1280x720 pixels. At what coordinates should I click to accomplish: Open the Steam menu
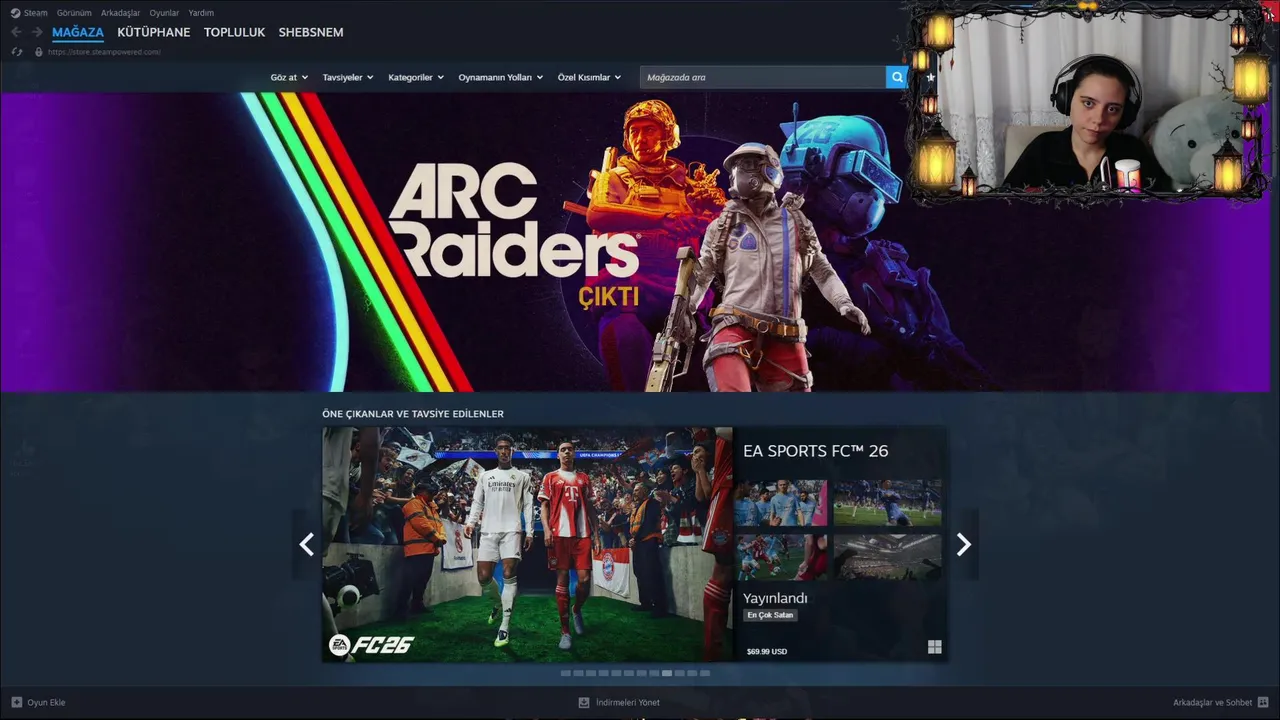35,13
